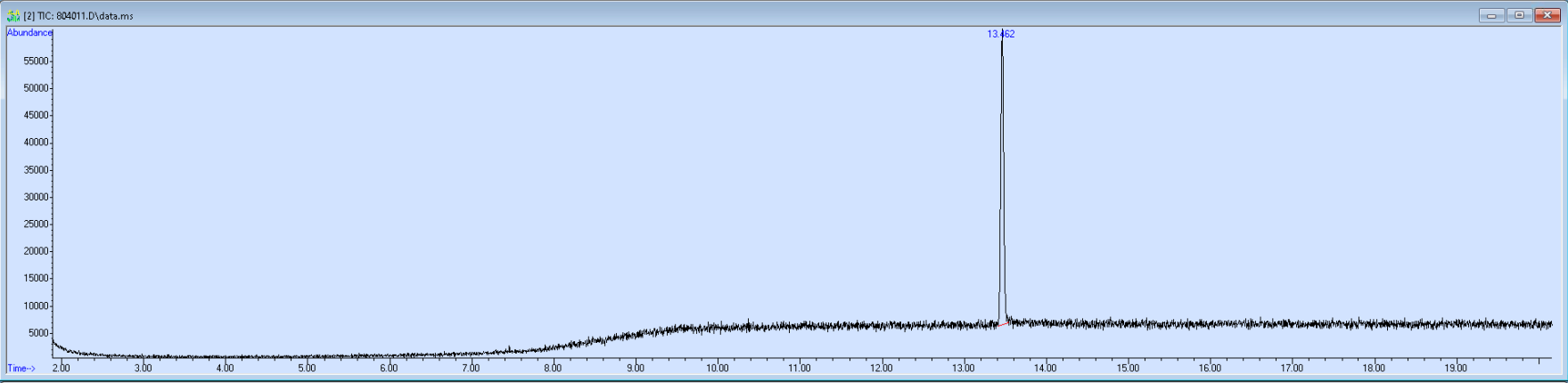Minimize the TIC chromatogram window
Viewport: 1568px width, 383px height.
pyautogui.click(x=1491, y=15)
